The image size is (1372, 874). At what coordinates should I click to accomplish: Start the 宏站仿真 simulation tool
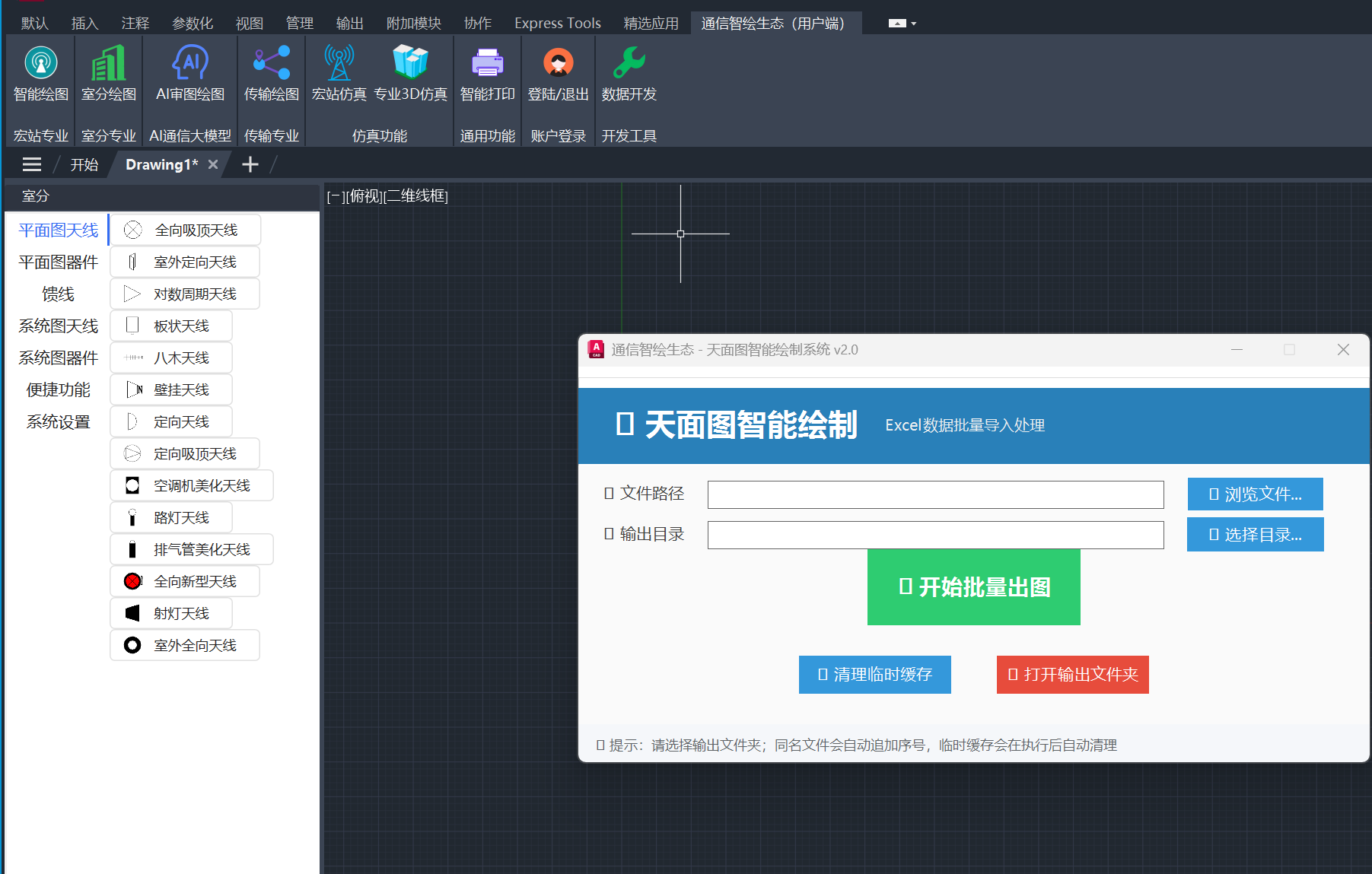pos(339,73)
